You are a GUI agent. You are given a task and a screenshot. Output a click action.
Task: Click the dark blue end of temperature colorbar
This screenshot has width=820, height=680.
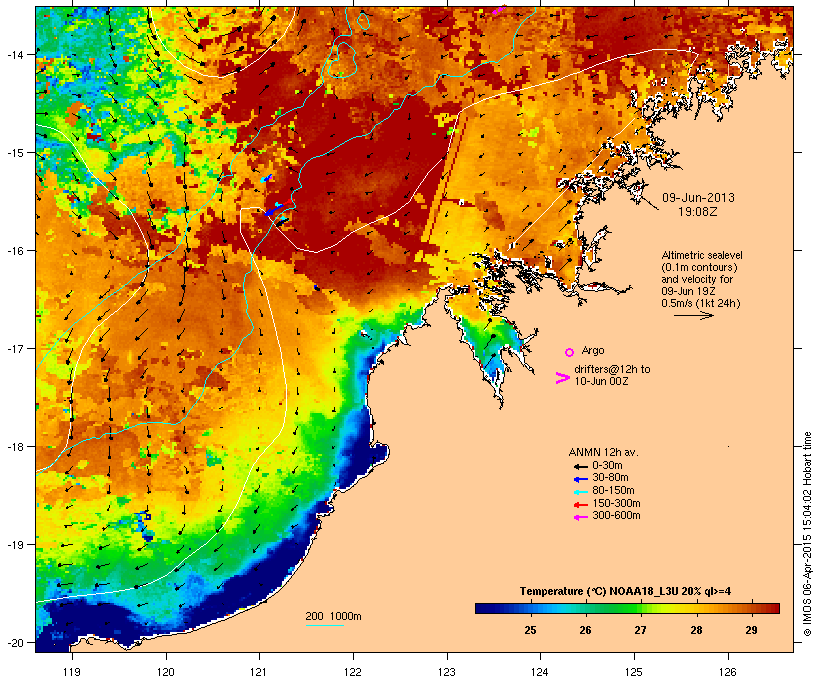484,608
